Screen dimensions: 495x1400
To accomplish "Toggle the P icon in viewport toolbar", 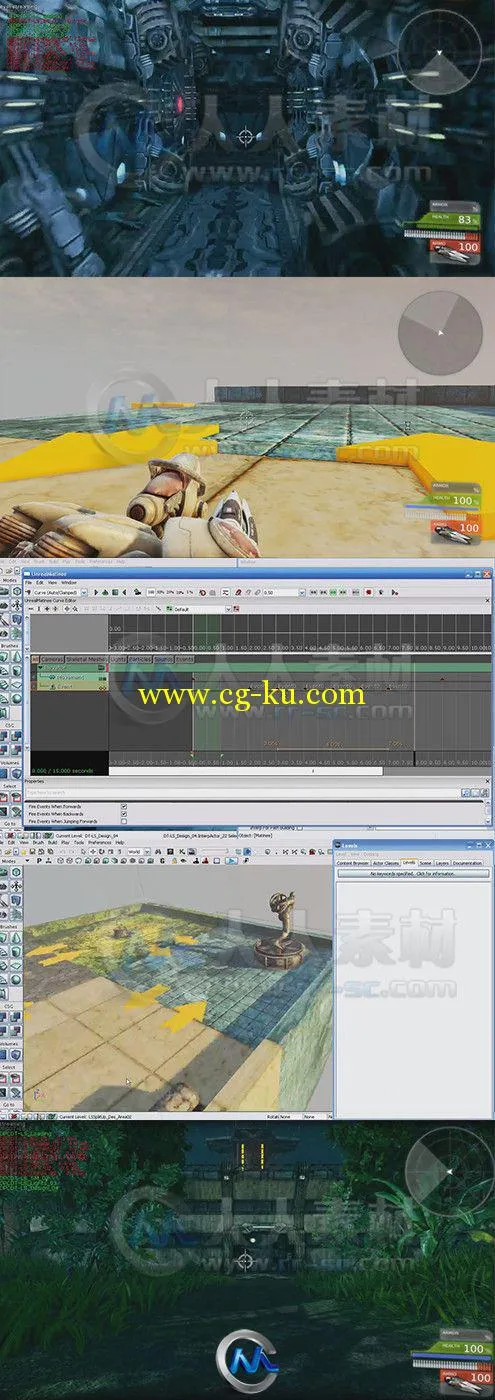I will click(x=39, y=861).
